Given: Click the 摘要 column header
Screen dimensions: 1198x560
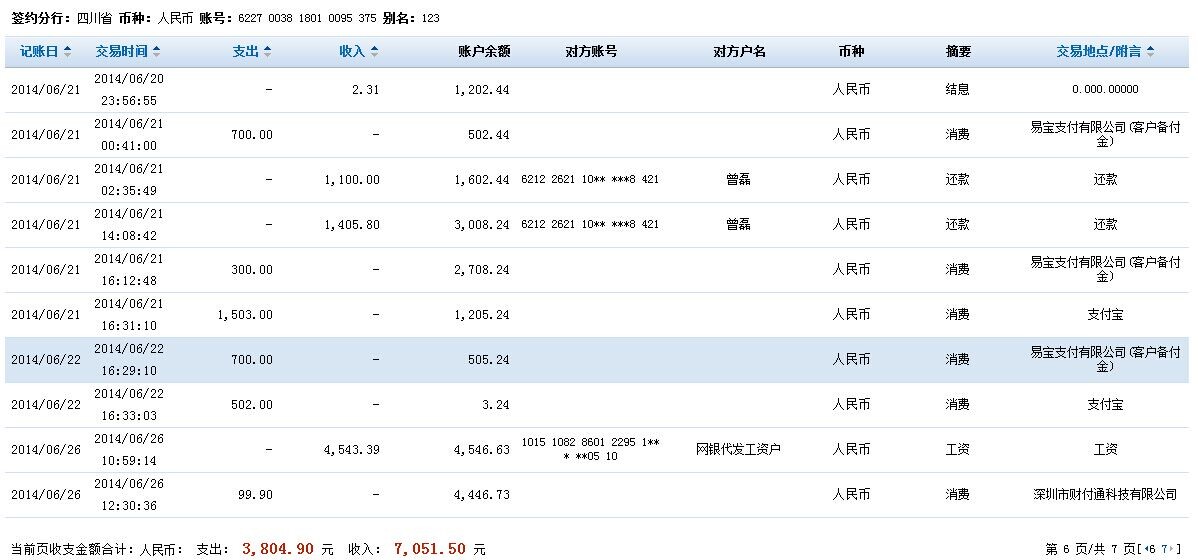Looking at the screenshot, I should [958, 51].
